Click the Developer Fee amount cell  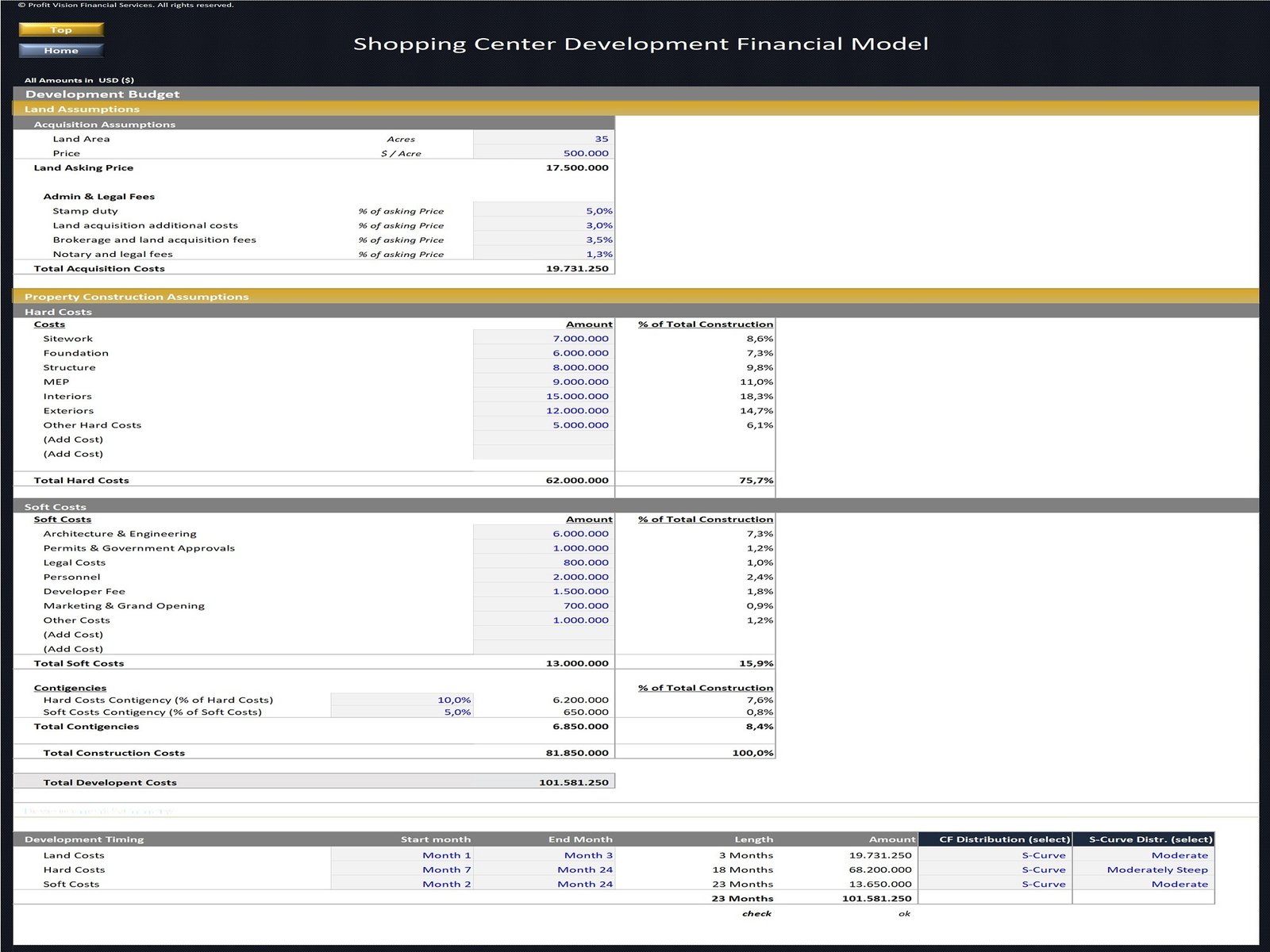tap(543, 591)
